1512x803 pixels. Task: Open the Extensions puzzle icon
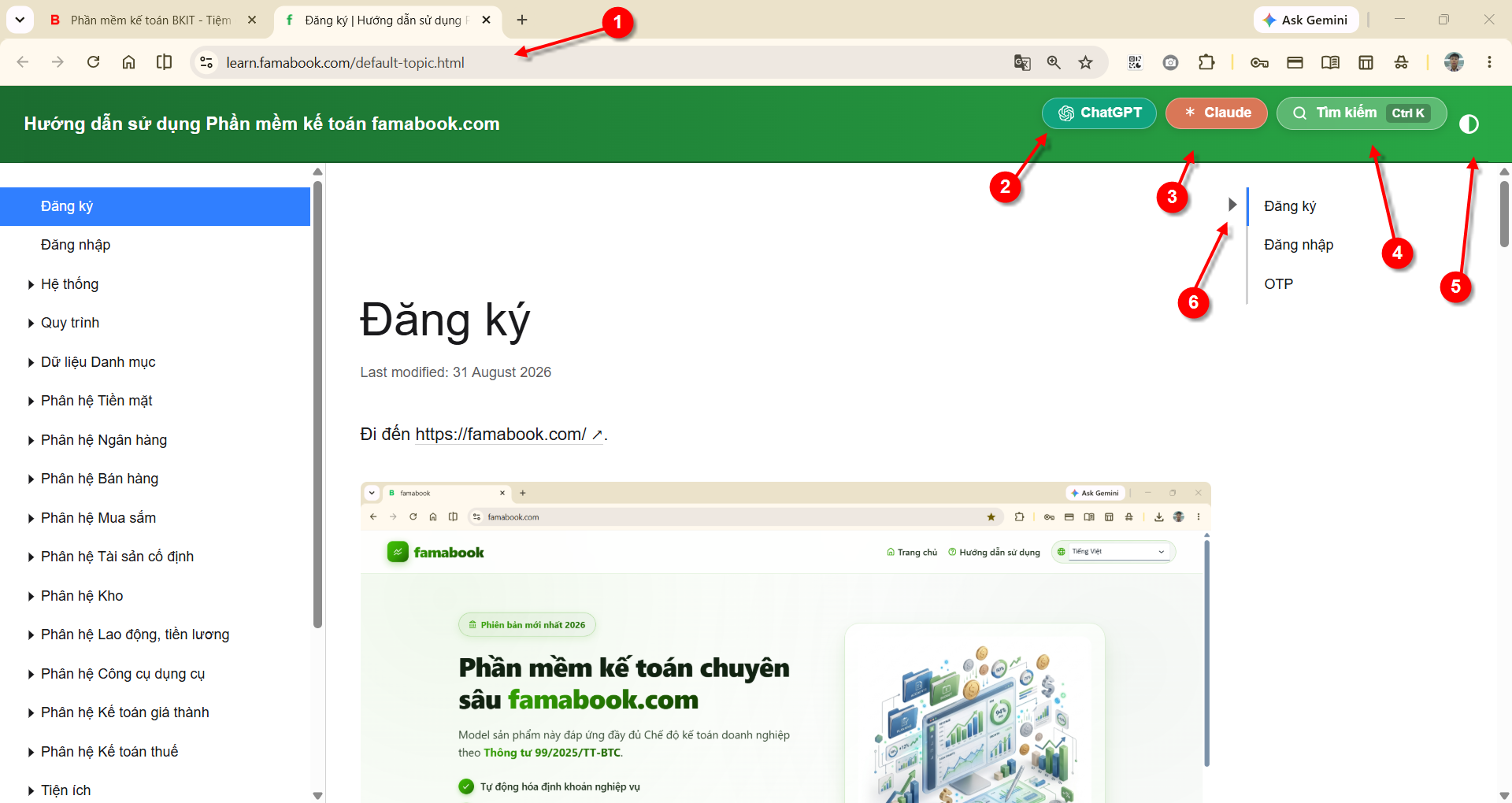(1206, 63)
